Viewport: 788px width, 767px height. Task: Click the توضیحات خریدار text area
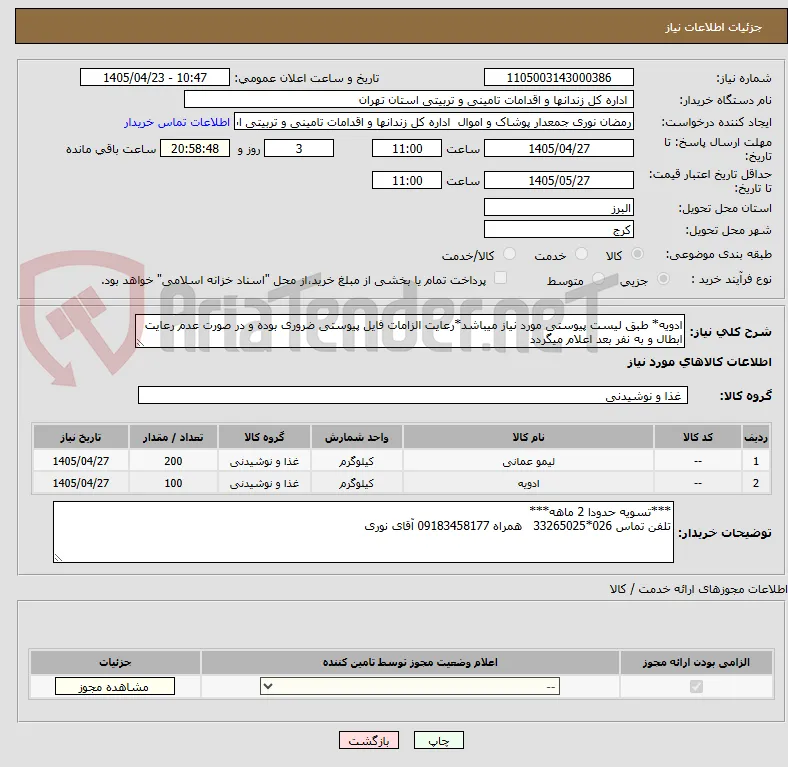tap(363, 532)
